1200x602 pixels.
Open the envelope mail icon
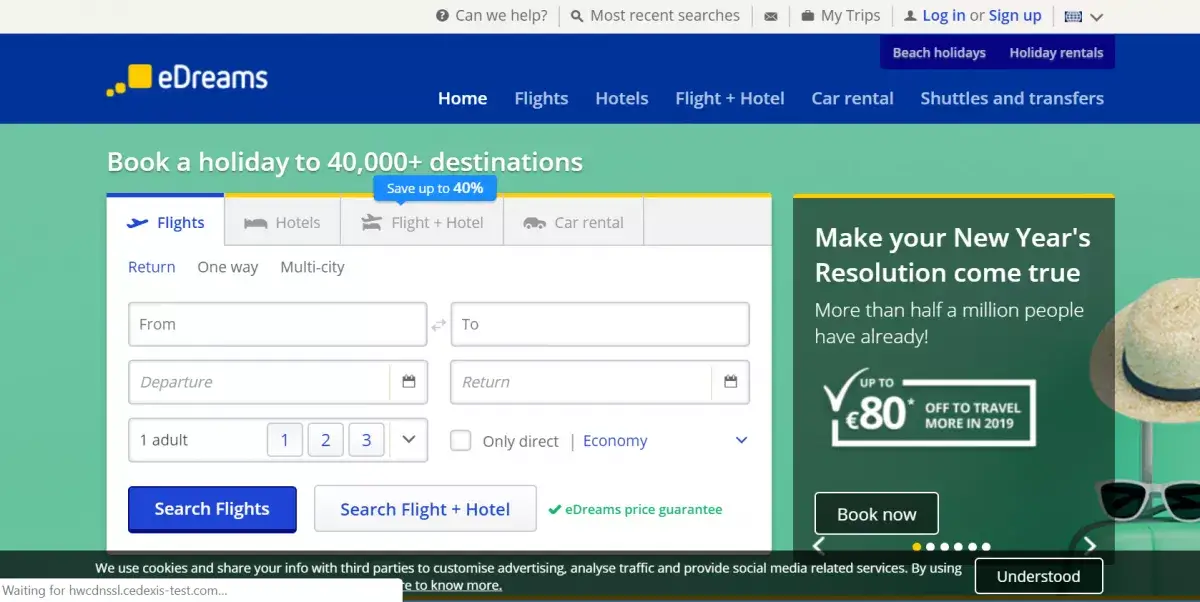[771, 16]
